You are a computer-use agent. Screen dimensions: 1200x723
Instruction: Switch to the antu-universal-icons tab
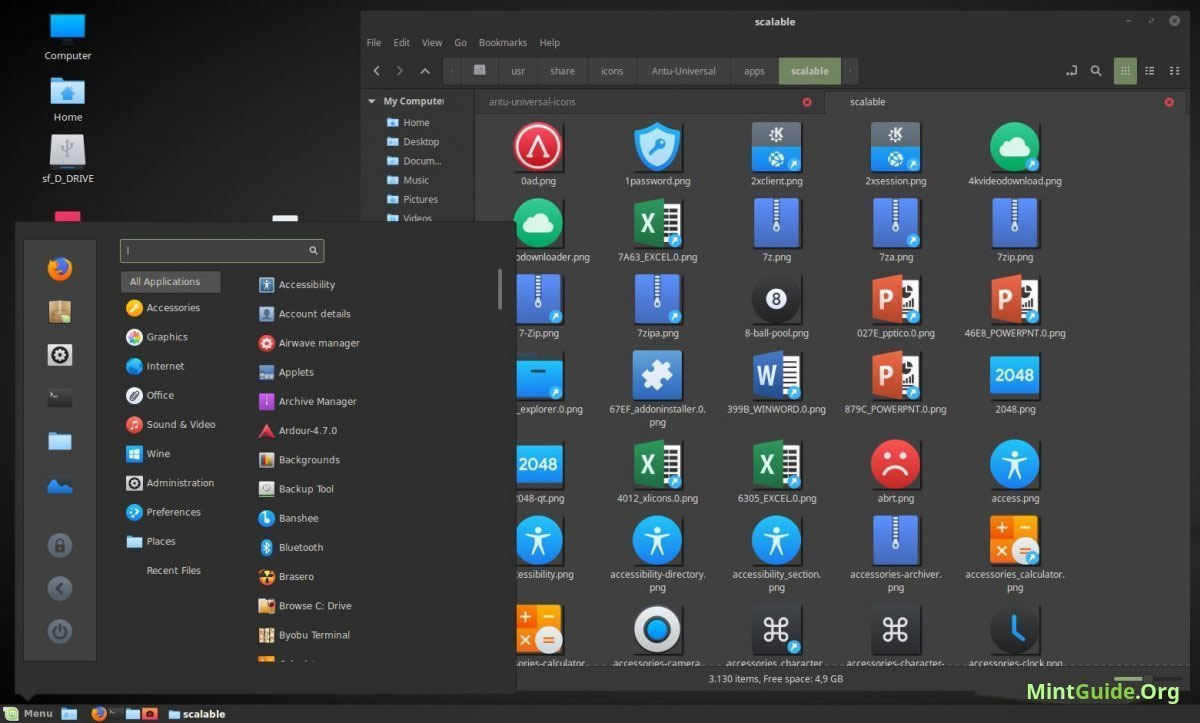[x=531, y=102]
